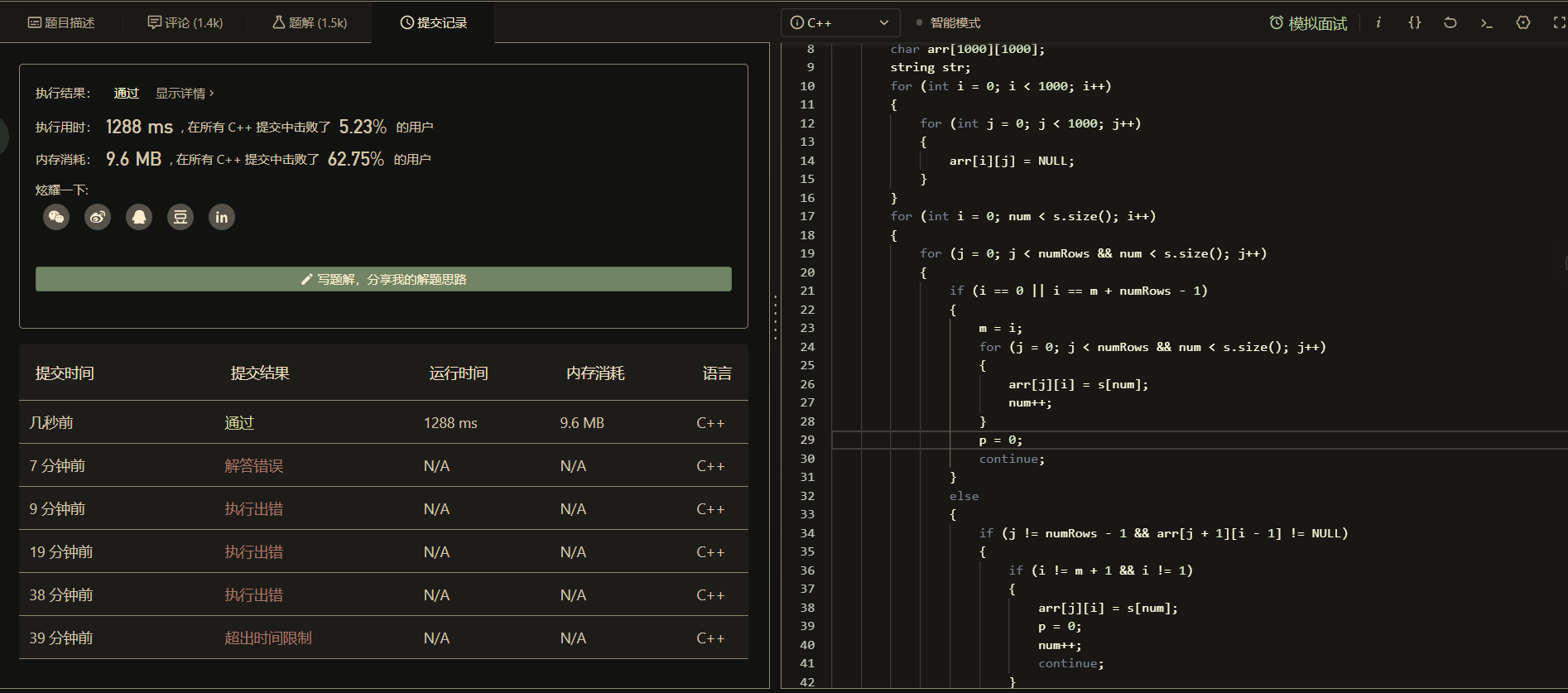Image resolution: width=1568 pixels, height=693 pixels.
Task: Share result to QQ
Action: tap(139, 217)
